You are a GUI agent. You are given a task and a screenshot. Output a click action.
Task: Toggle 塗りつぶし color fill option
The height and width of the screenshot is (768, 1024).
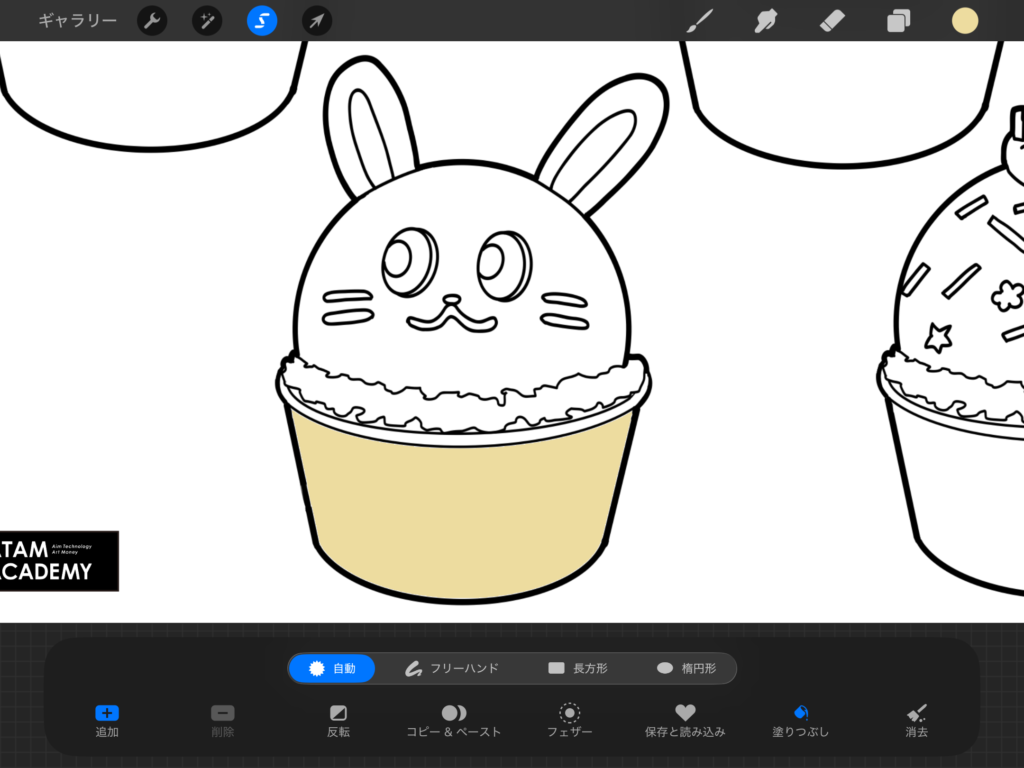(801, 720)
